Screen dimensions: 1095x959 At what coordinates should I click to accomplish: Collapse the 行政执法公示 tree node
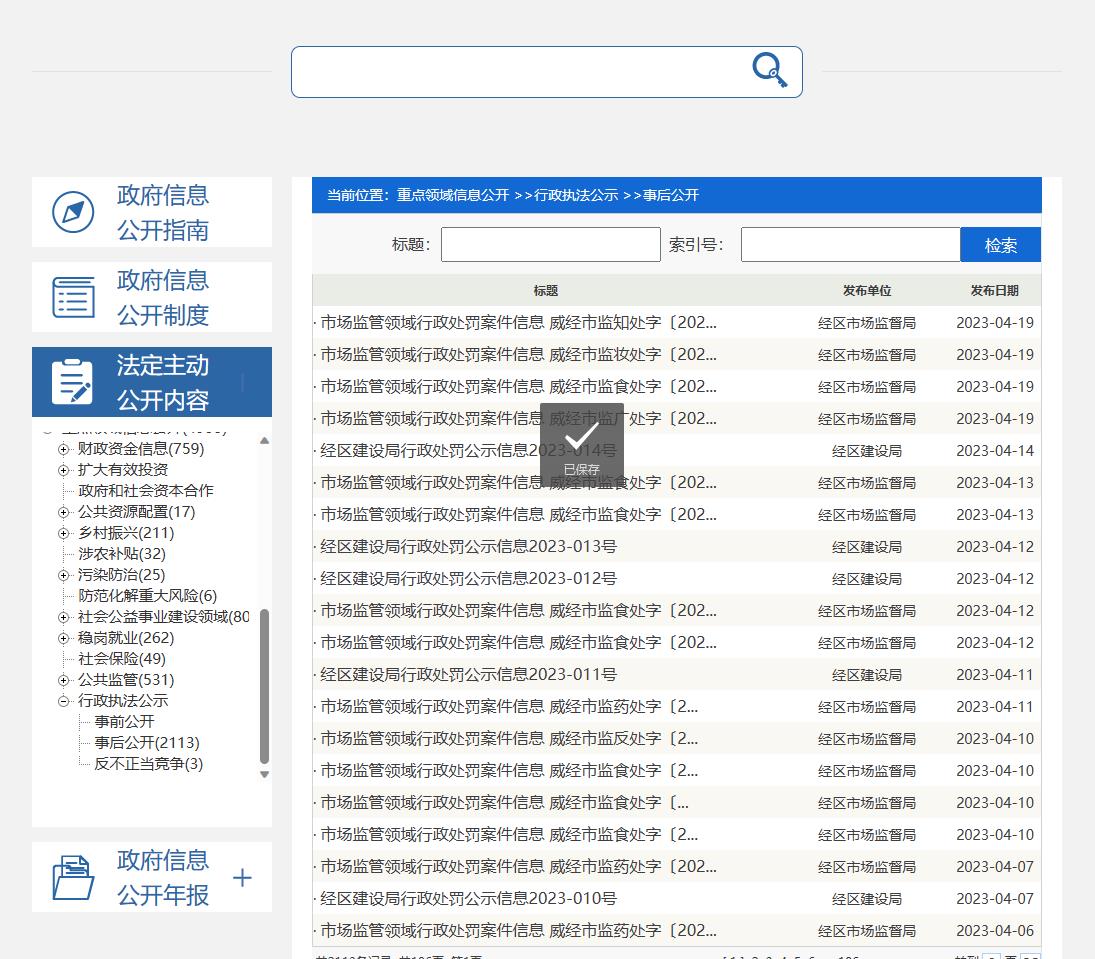[64, 701]
